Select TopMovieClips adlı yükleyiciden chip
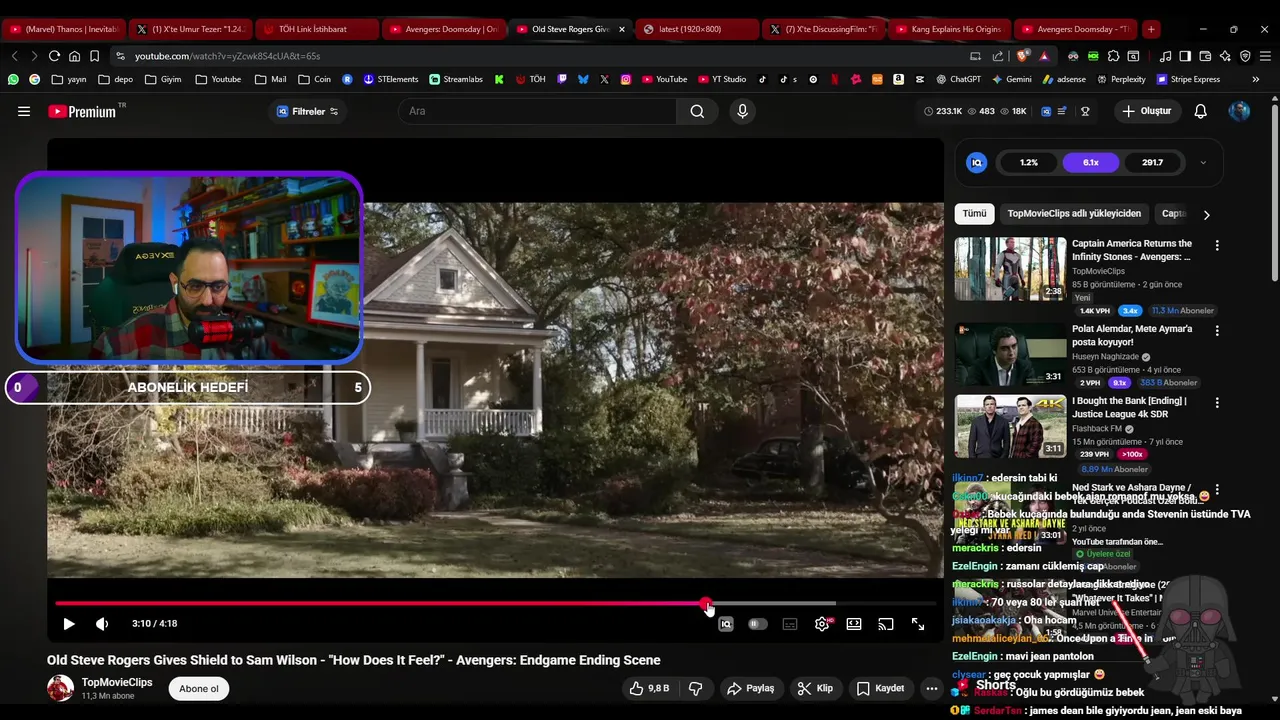Screen dimensions: 1280x720 1074,214
